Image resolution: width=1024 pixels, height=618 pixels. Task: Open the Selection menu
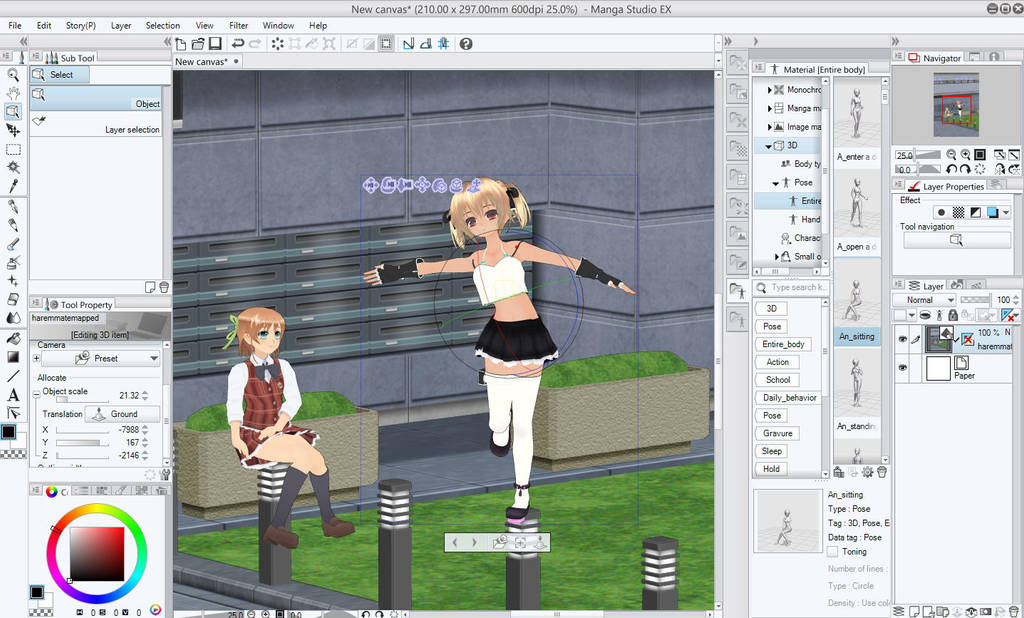(163, 25)
